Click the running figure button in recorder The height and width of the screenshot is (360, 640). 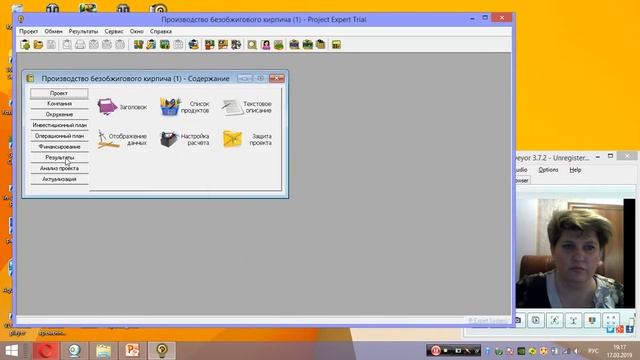click(x=555, y=320)
